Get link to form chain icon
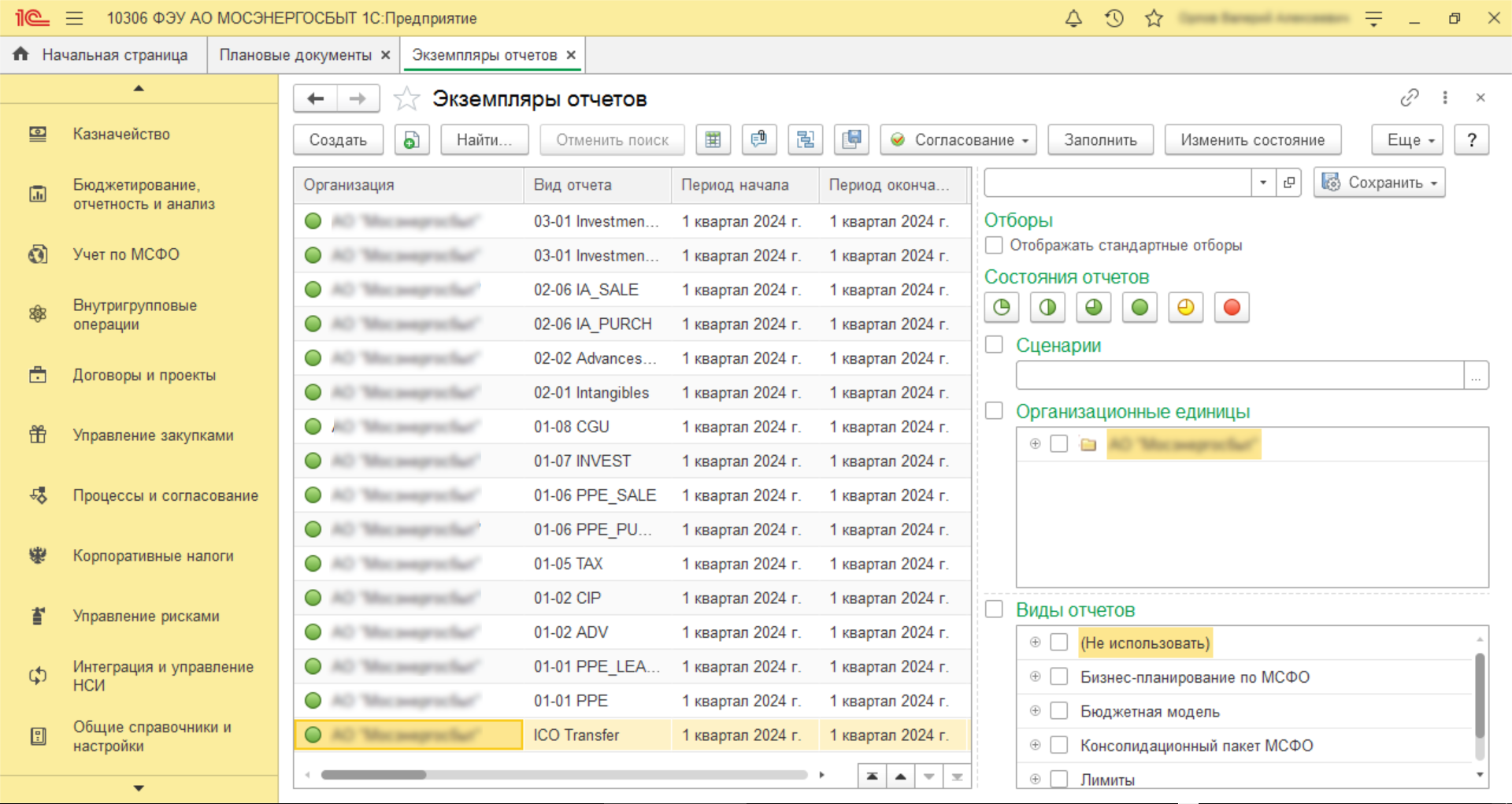The height and width of the screenshot is (804, 1512). tap(1410, 98)
